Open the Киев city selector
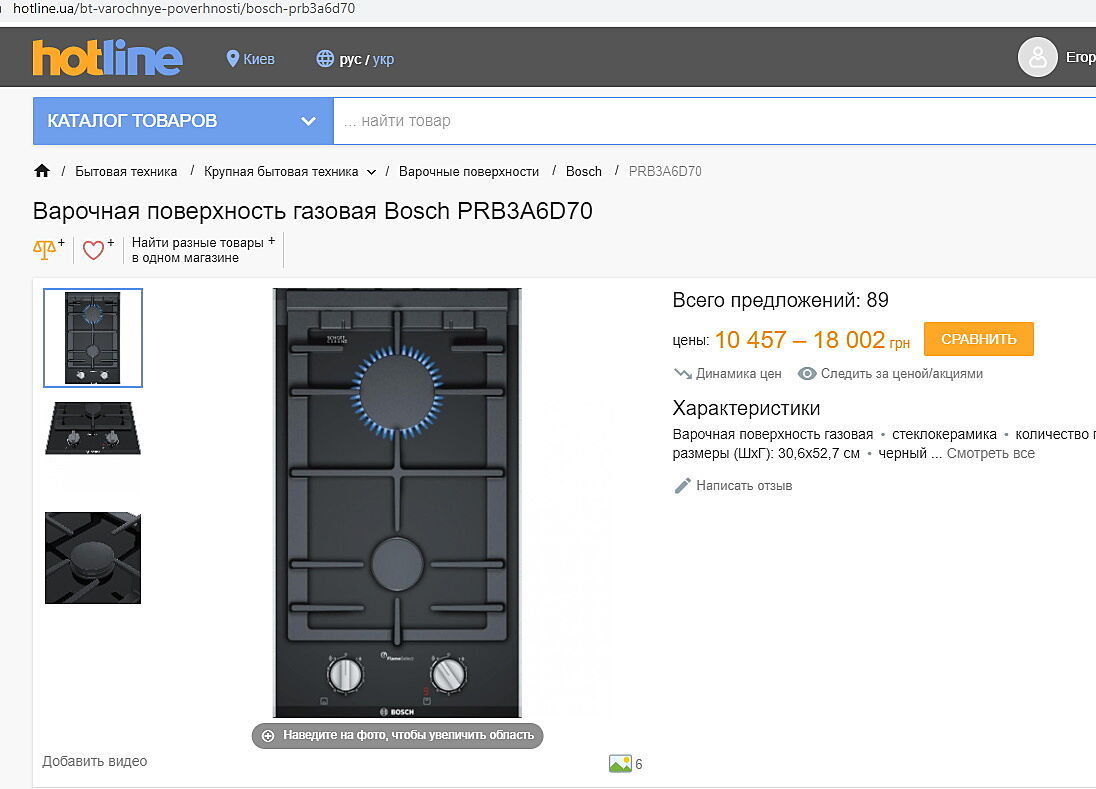This screenshot has width=1096, height=789. pyautogui.click(x=251, y=59)
